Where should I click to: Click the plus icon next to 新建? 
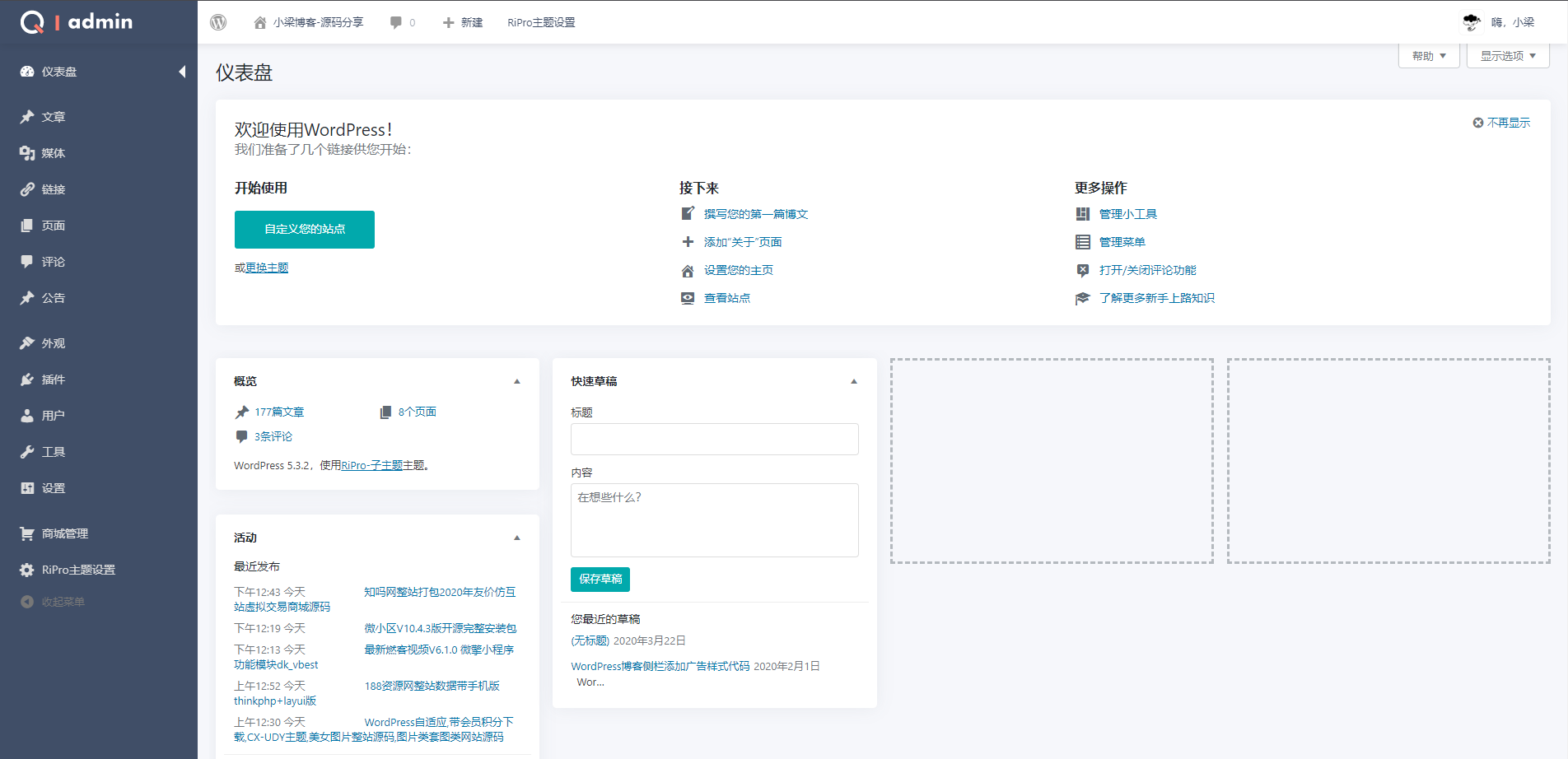pos(449,22)
